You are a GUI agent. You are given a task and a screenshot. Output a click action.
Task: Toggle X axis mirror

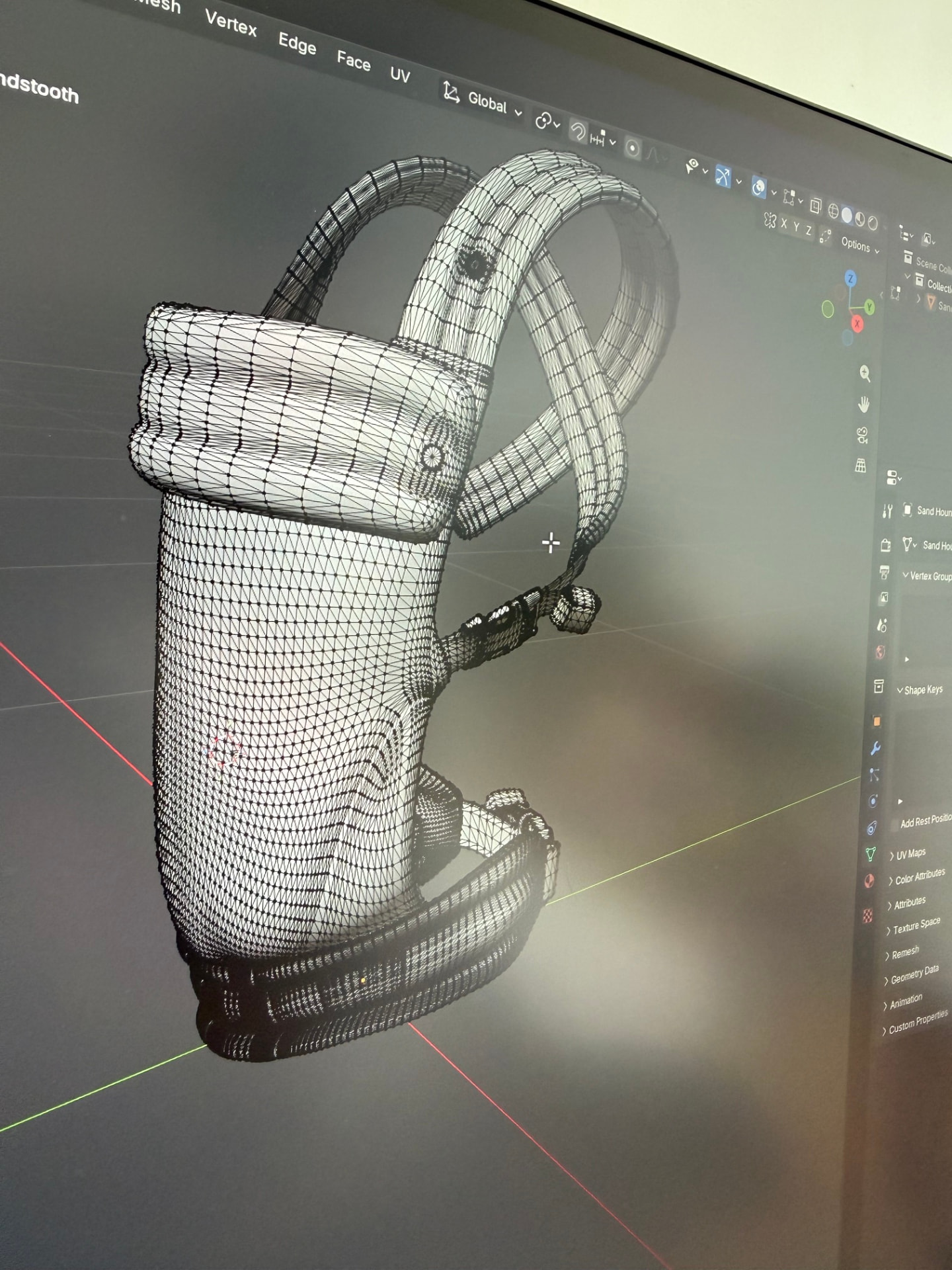coord(784,224)
